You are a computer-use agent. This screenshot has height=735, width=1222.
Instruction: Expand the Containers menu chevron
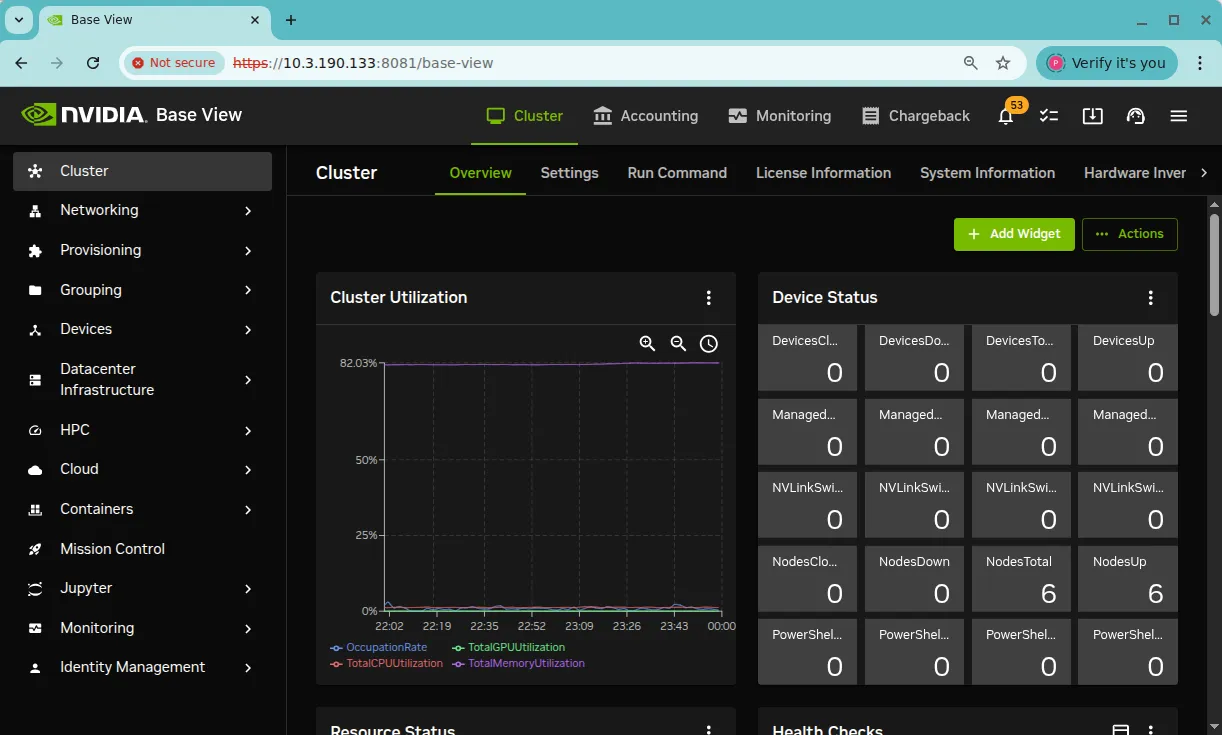pyautogui.click(x=248, y=510)
